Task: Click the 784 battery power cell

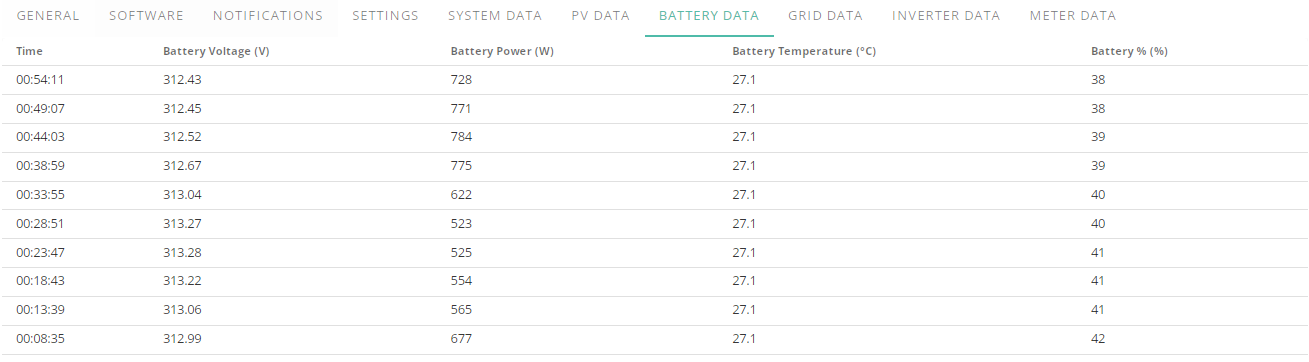Action: 461,137
